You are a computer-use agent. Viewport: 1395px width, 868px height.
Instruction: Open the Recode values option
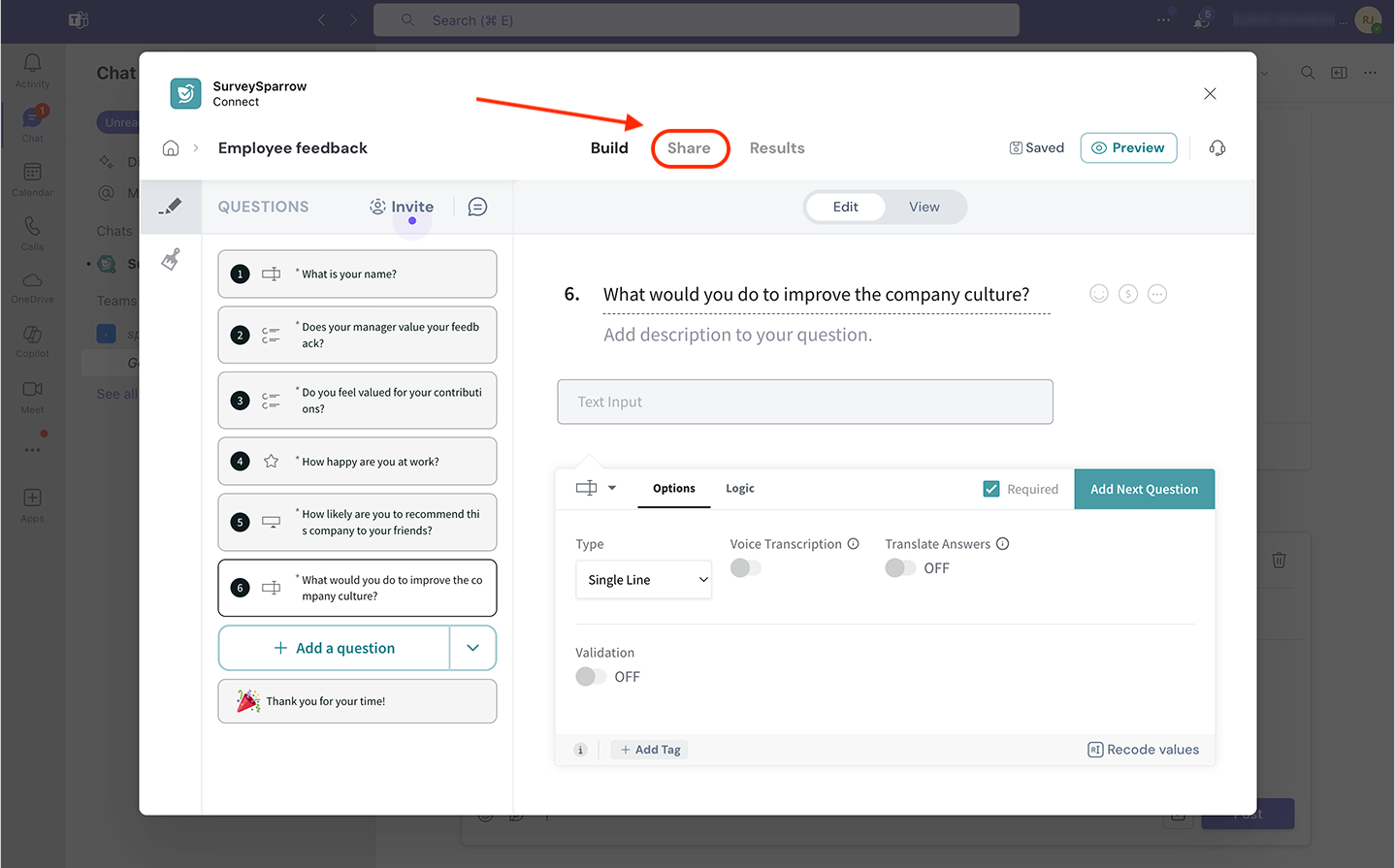coord(1143,750)
